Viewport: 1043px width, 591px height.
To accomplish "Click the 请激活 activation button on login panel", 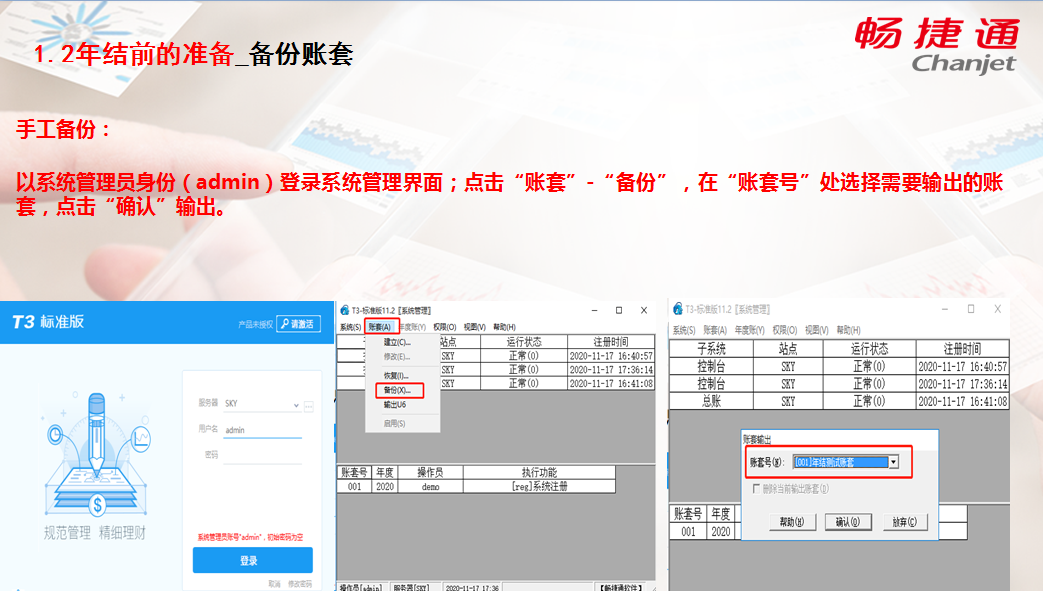I will coord(299,323).
